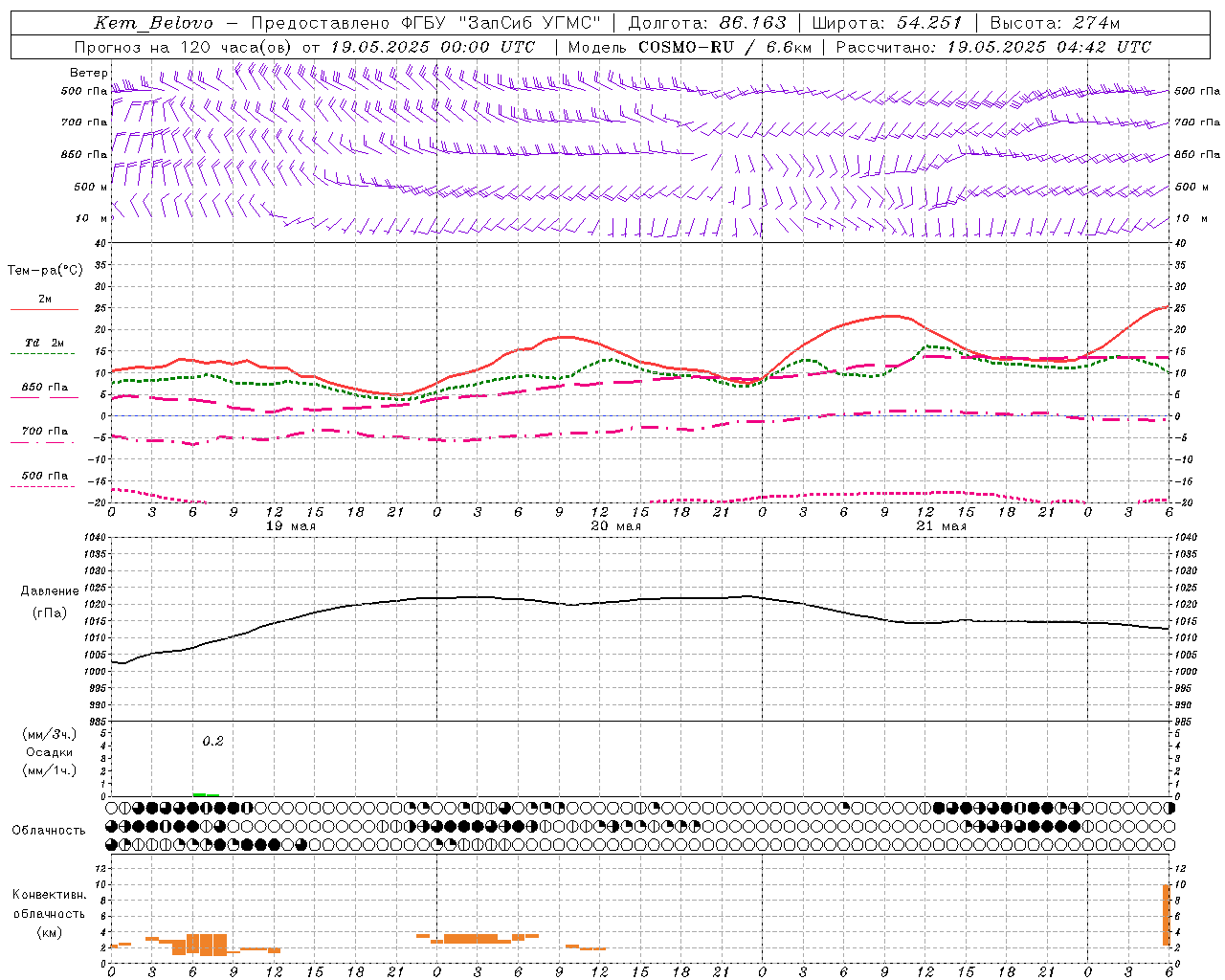Click the dashed line sample under 'Td 2м' legend
Screen dimensions: 1225x980
tap(42, 354)
